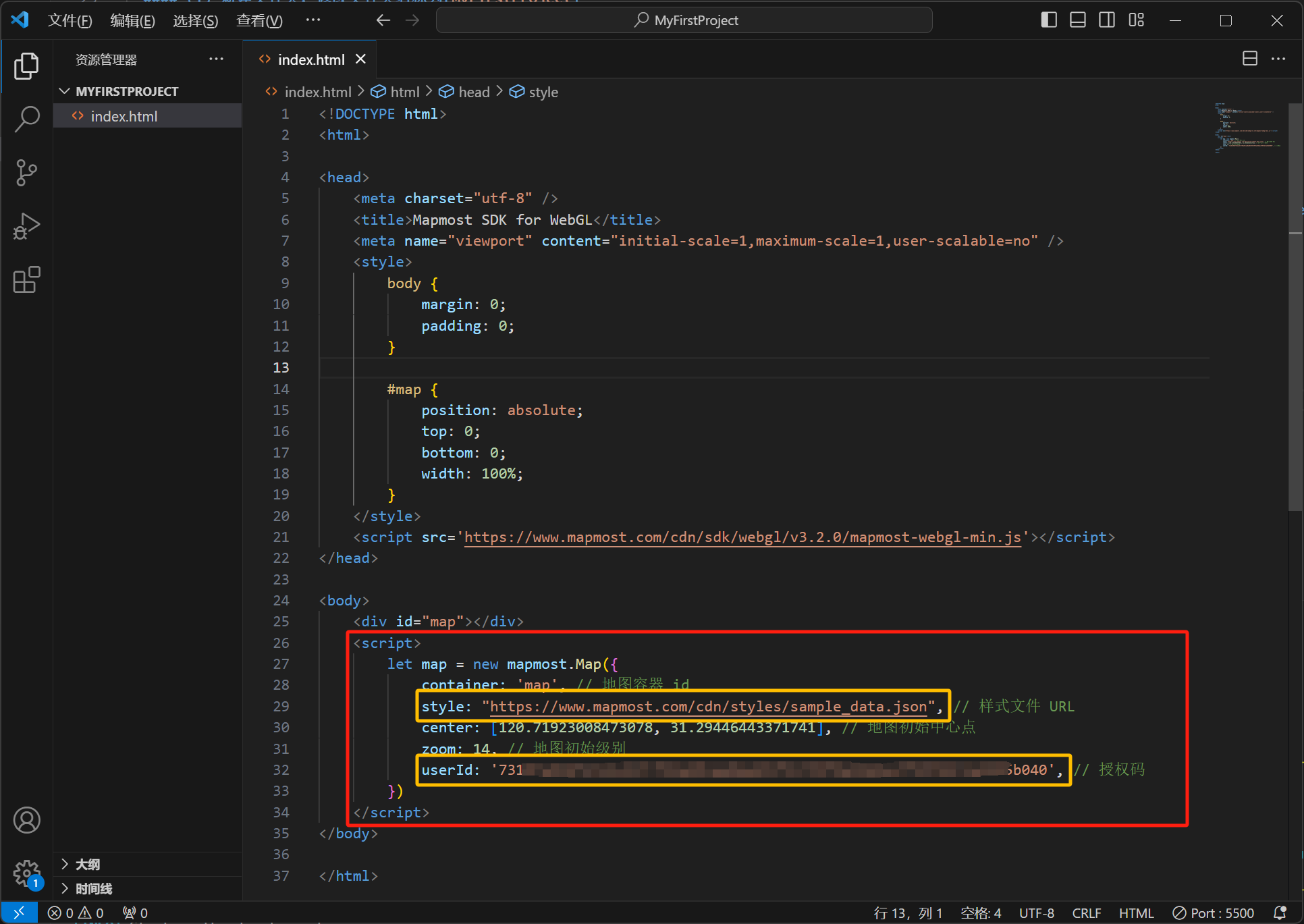Change encoding via UTF-8 status item

pos(1037,913)
